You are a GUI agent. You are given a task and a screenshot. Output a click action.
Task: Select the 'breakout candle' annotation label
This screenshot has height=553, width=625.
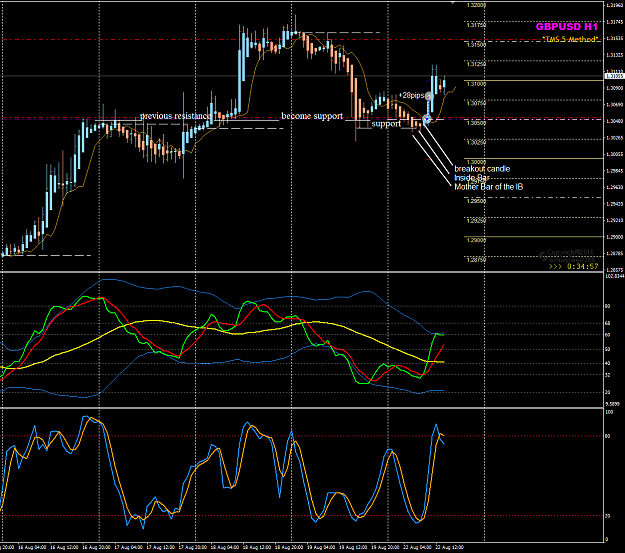482,169
